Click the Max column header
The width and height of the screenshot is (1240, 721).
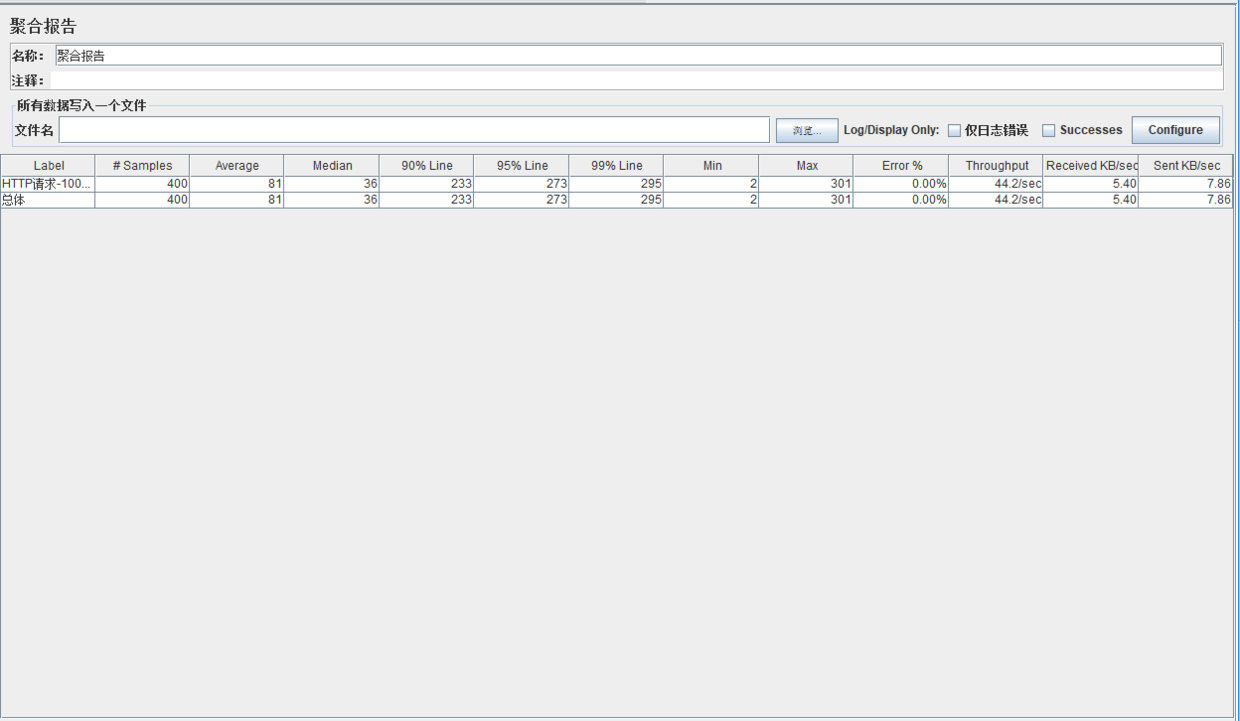[x=807, y=166]
